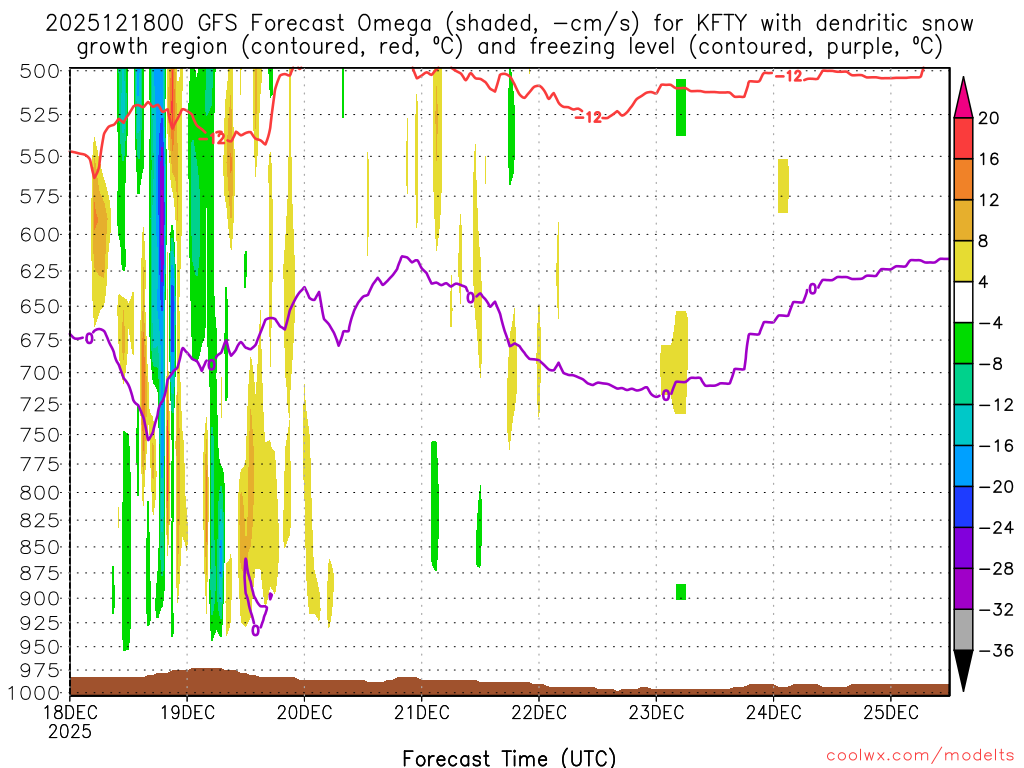
Task: Click the 975 pressure level label
Action: [40, 670]
